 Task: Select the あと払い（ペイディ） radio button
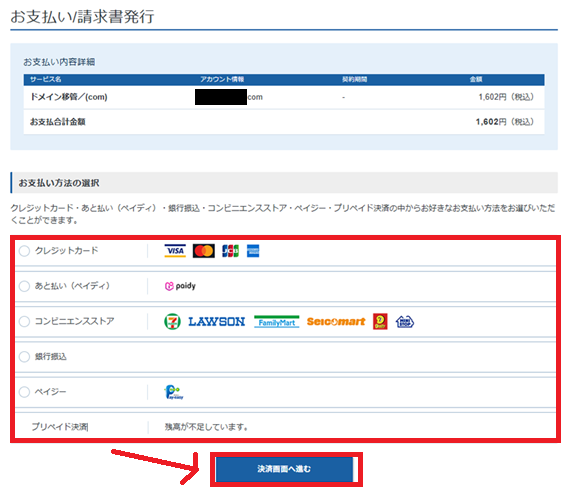pos(24,286)
